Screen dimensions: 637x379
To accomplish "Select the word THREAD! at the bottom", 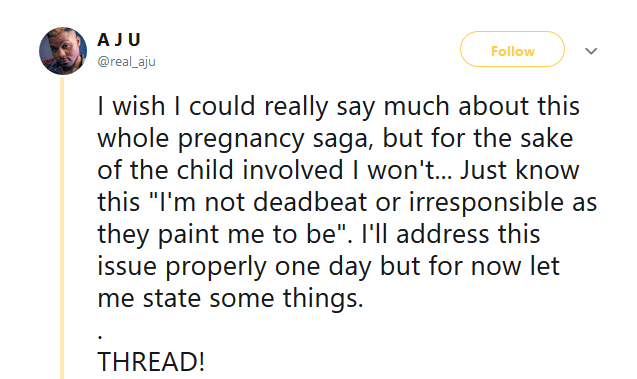I will click(x=151, y=362).
